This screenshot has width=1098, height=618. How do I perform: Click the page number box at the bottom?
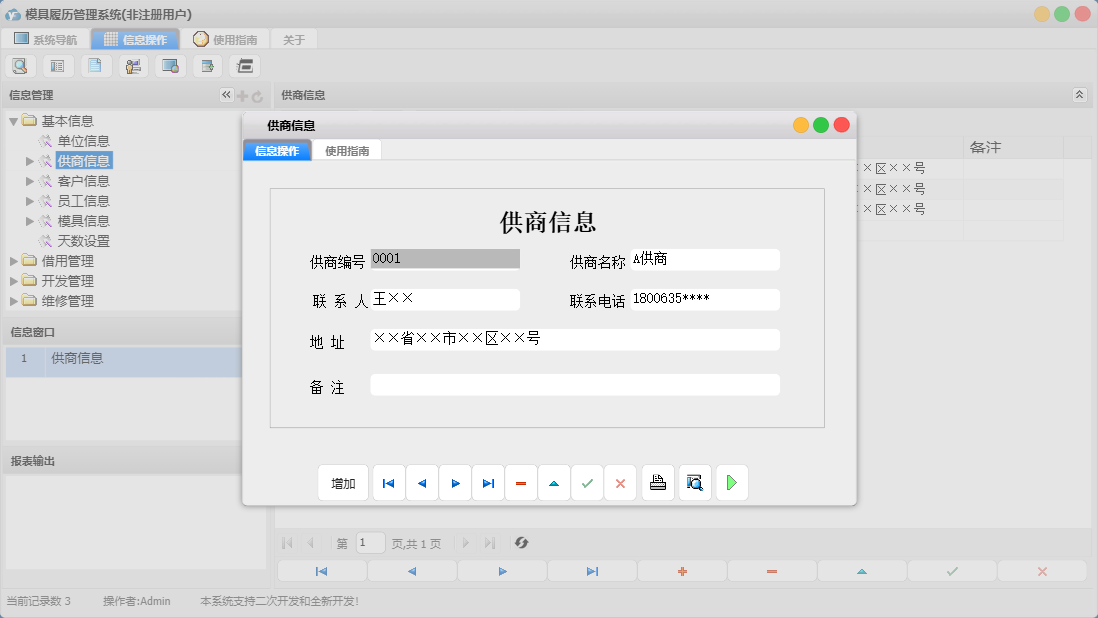369,542
